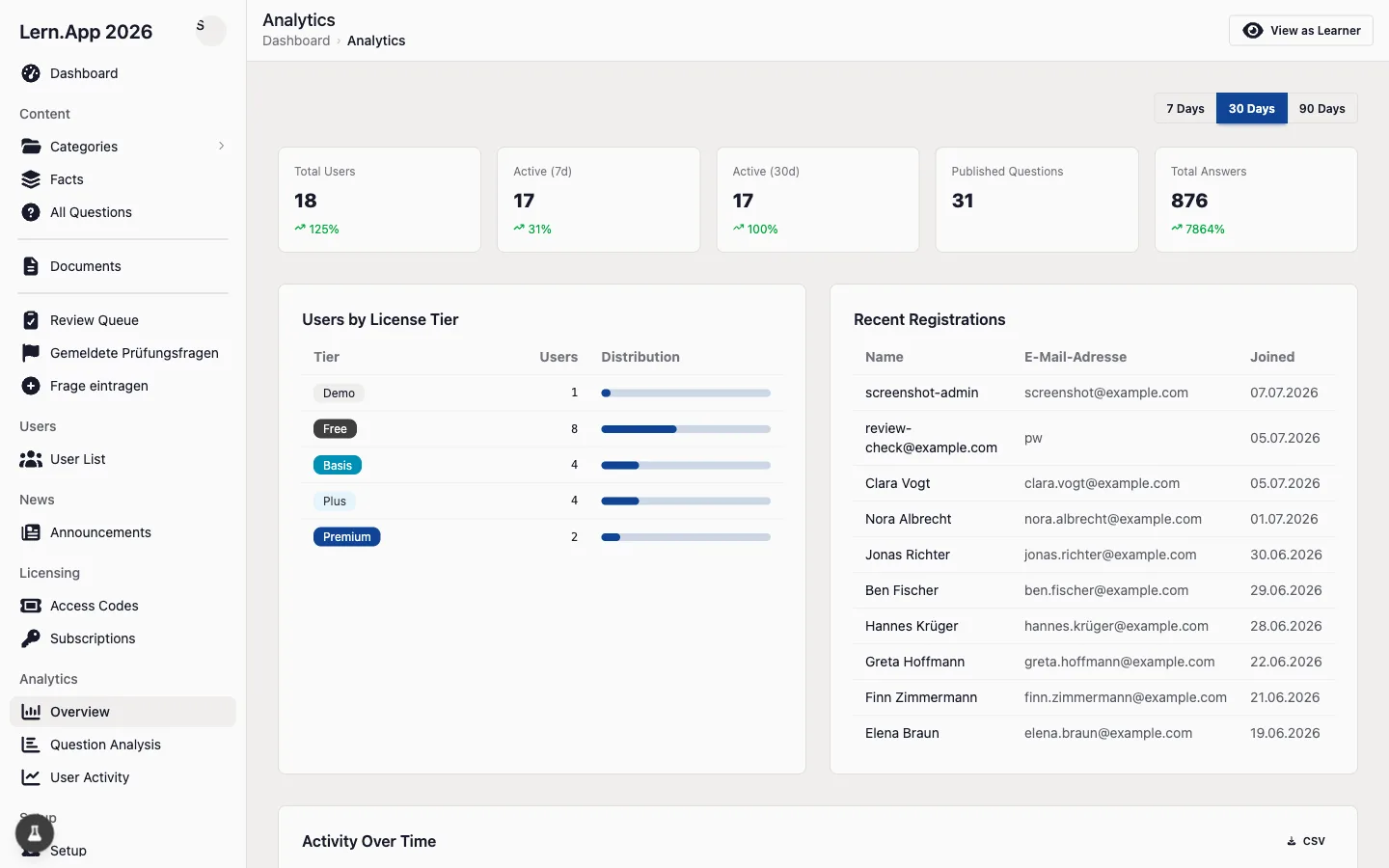This screenshot has width=1389, height=868.
Task: Toggle View as Learner eye button
Action: tap(1301, 31)
